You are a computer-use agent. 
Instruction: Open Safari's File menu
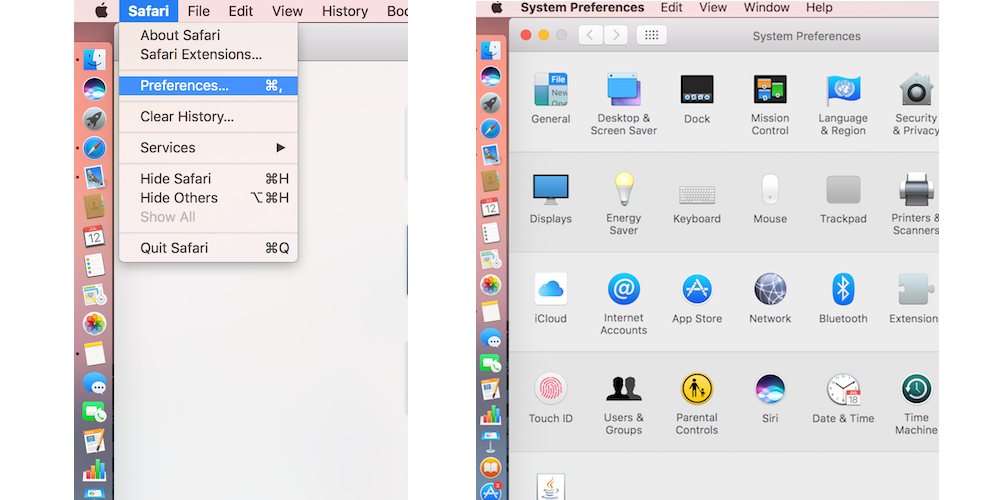coord(198,11)
